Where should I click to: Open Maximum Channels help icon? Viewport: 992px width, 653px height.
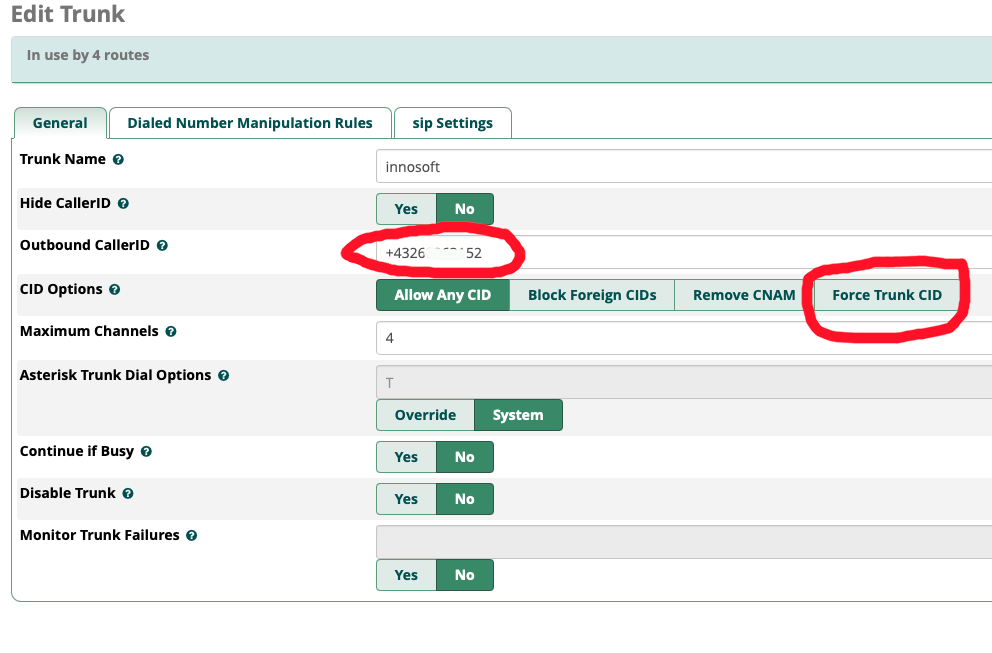click(x=171, y=332)
